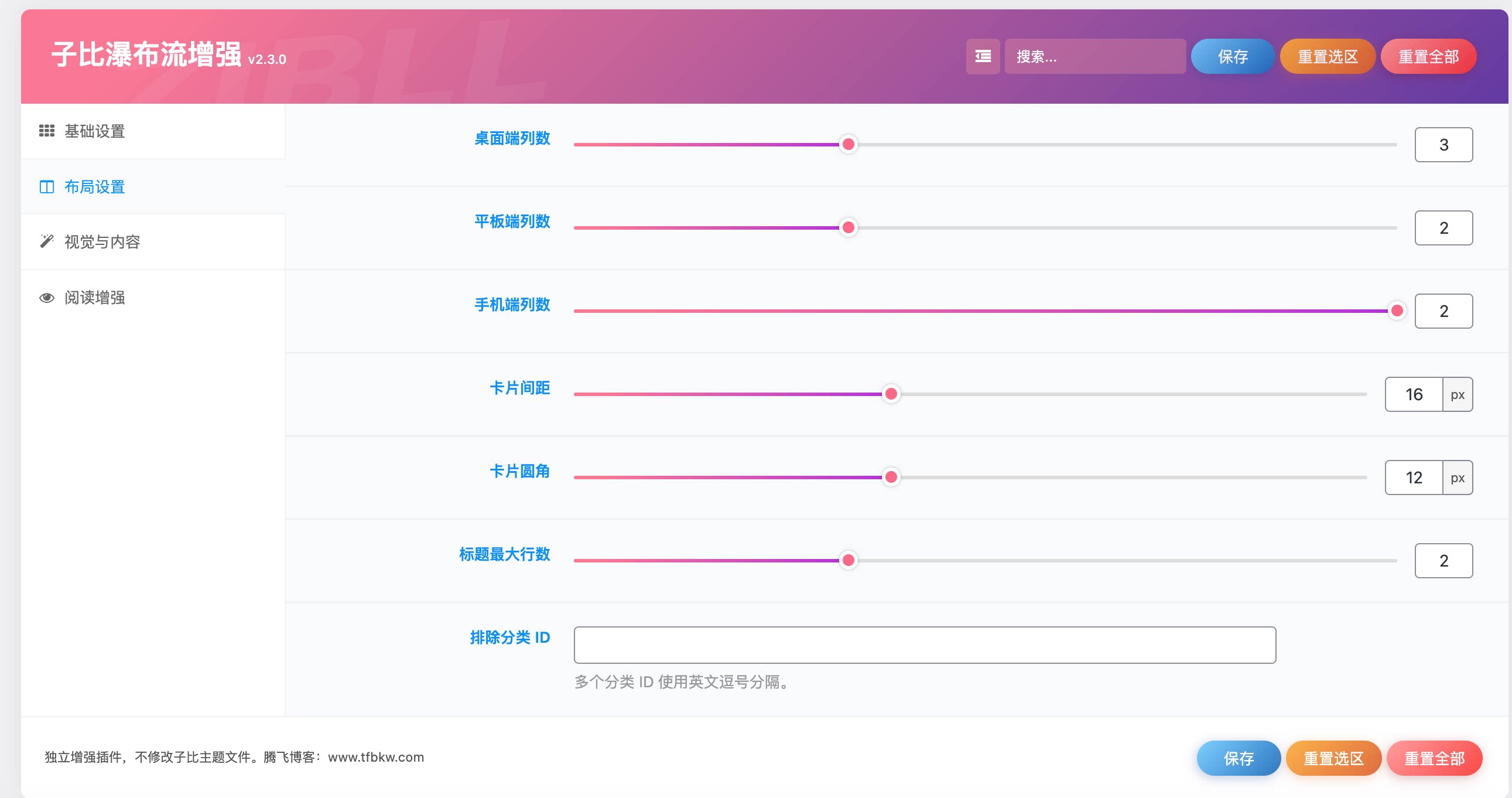Image resolution: width=1512 pixels, height=798 pixels.
Task: Click the magic wand icon for 视觉与内容
Action: pos(47,241)
